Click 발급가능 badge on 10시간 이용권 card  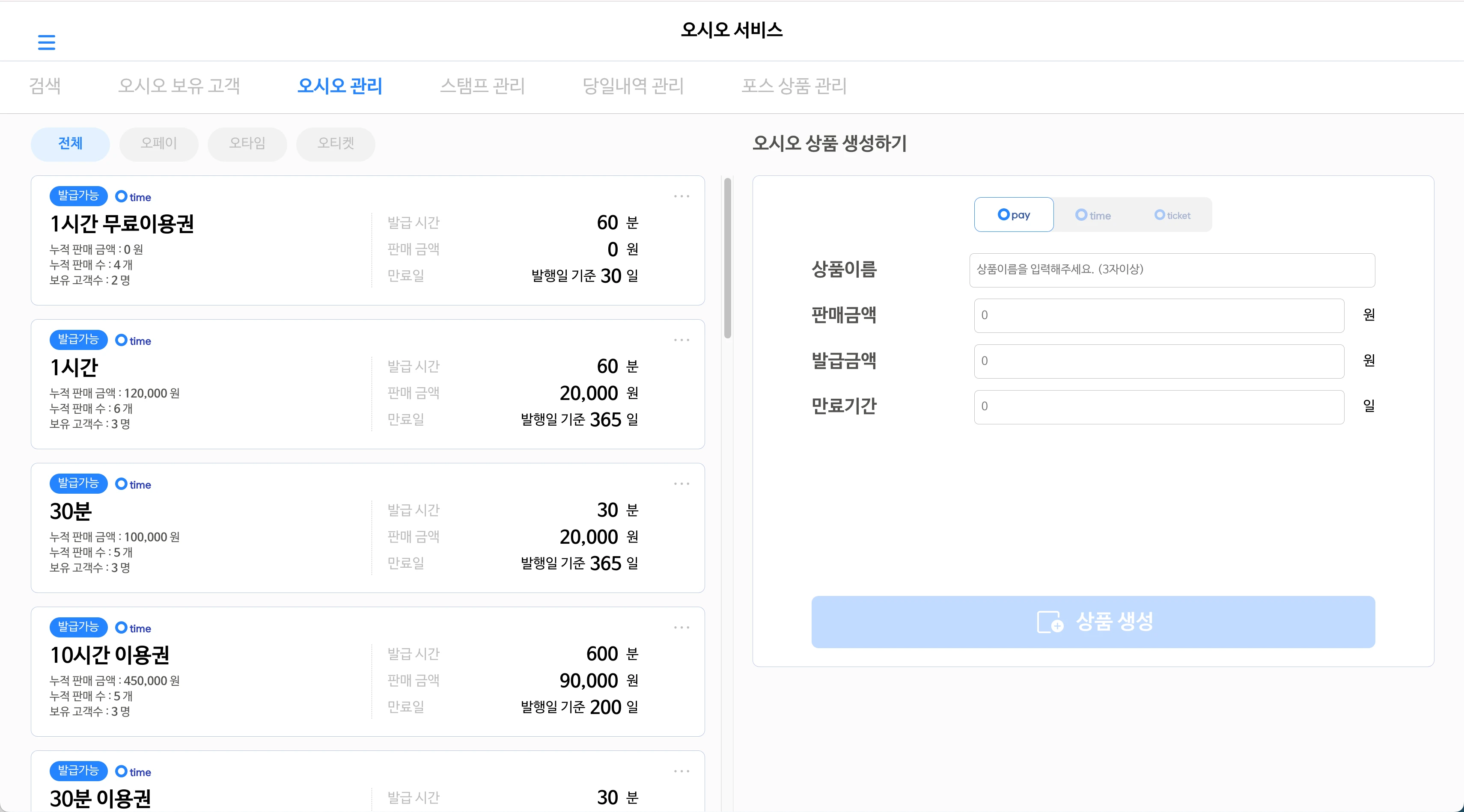78,627
